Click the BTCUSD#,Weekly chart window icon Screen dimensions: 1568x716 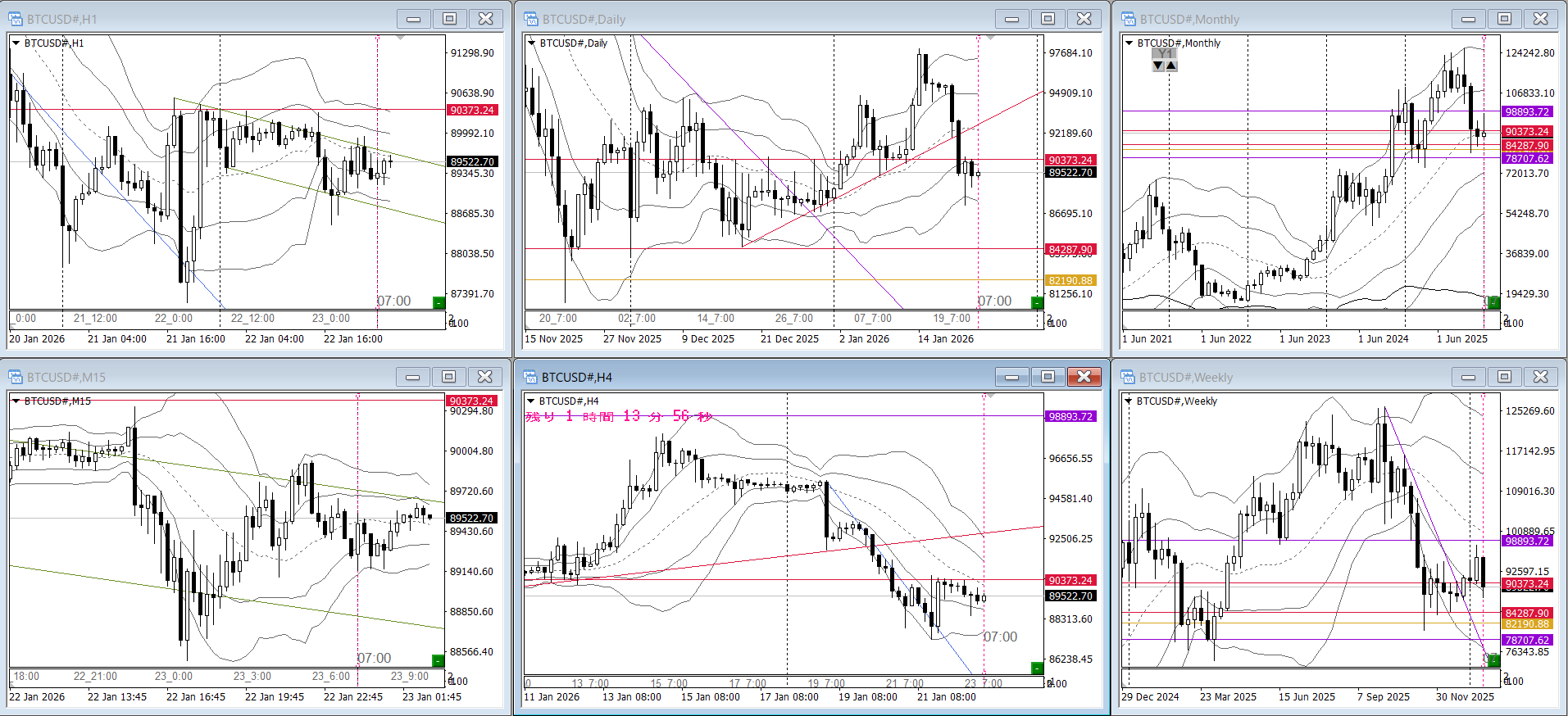click(x=1129, y=377)
